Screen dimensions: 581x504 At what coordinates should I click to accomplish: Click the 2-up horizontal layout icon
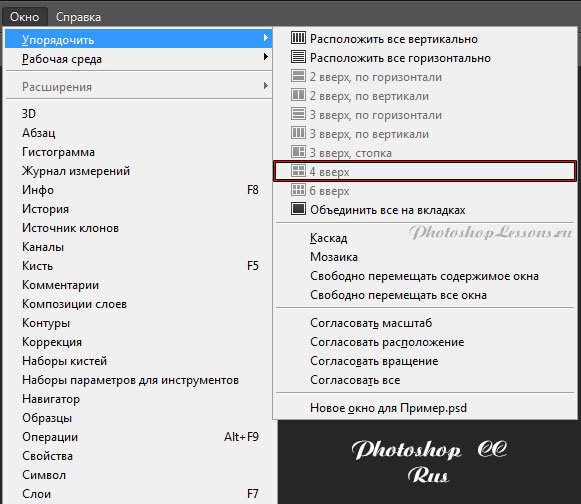tap(298, 76)
